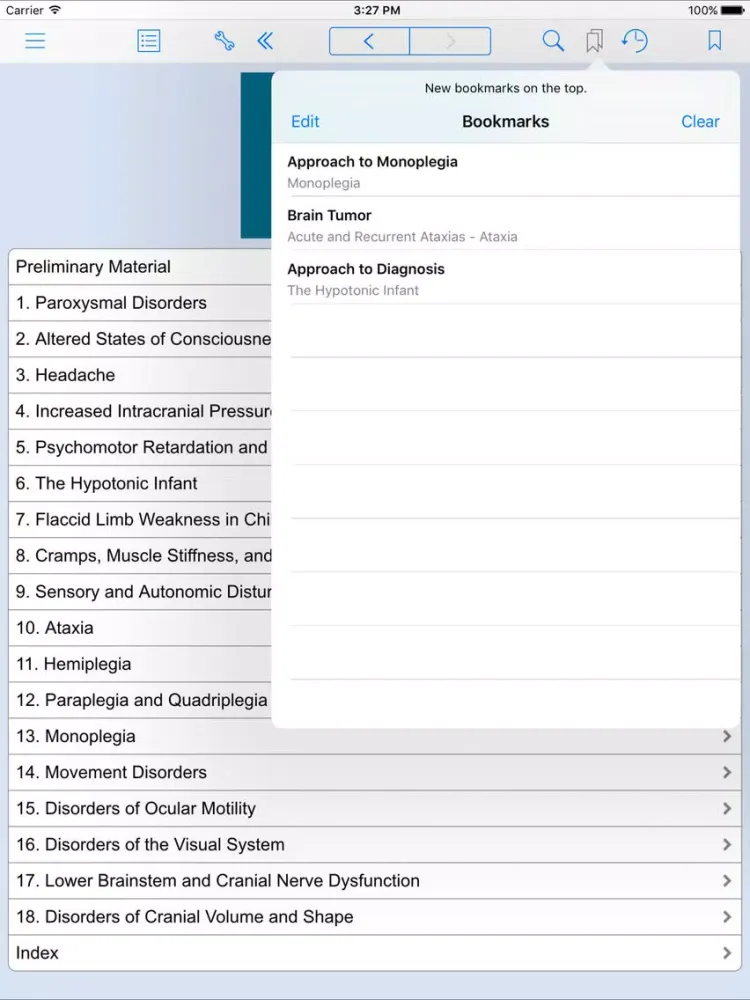Expand chapter 14 Movement Disorders chevron
The width and height of the screenshot is (750, 1000).
[727, 772]
